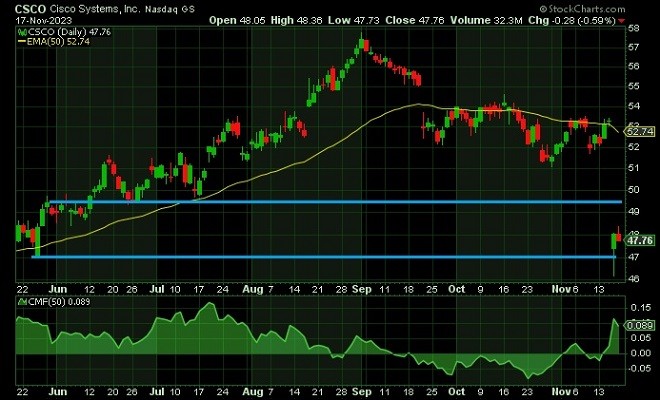The image size is (660, 400).
Task: Click the '58' price axis label
Action: click(634, 29)
